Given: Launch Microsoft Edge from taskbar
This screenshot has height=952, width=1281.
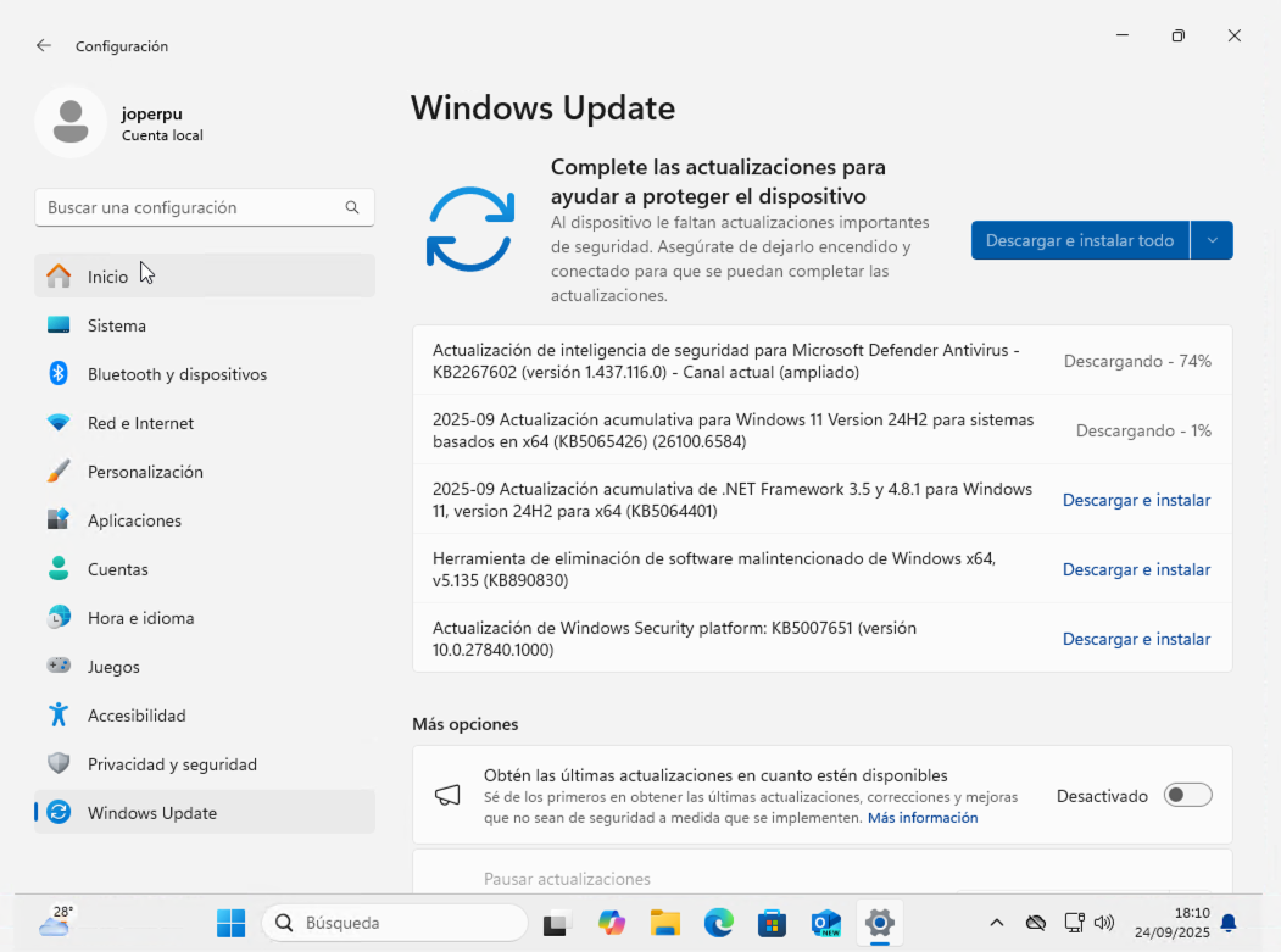Looking at the screenshot, I should pyautogui.click(x=719, y=923).
